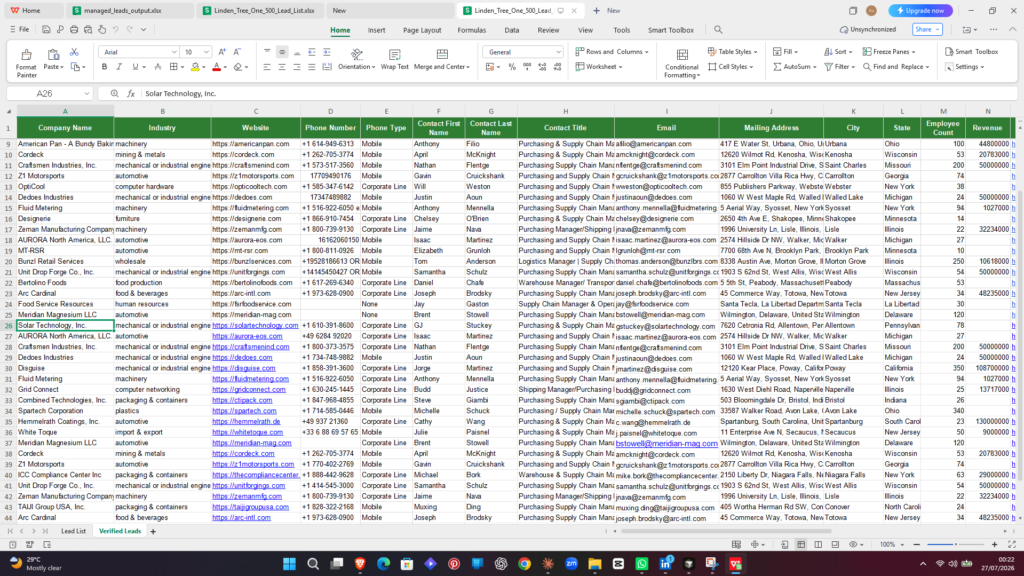The width and height of the screenshot is (1024, 576).
Task: Expand the Rows and Columns menu
Action: point(612,52)
